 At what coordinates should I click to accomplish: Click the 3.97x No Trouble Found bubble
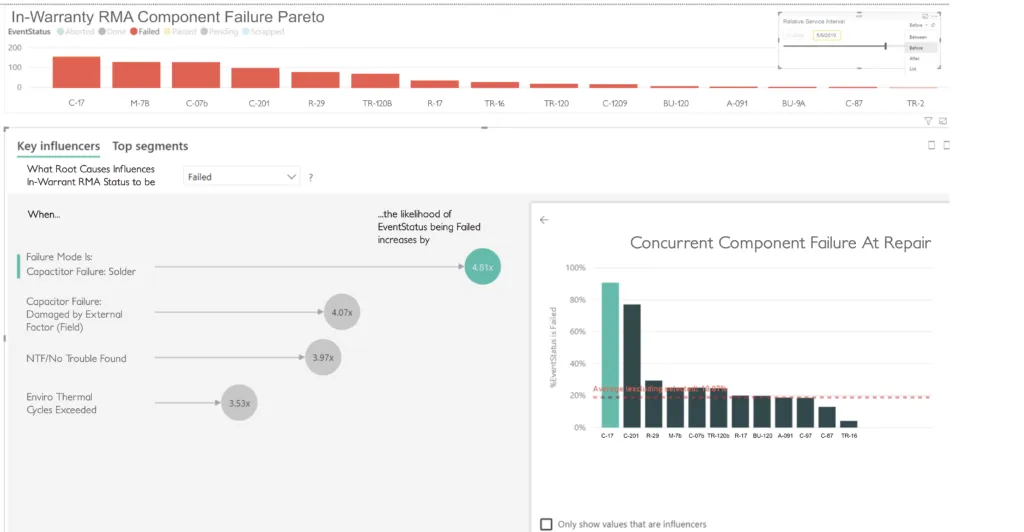click(322, 357)
